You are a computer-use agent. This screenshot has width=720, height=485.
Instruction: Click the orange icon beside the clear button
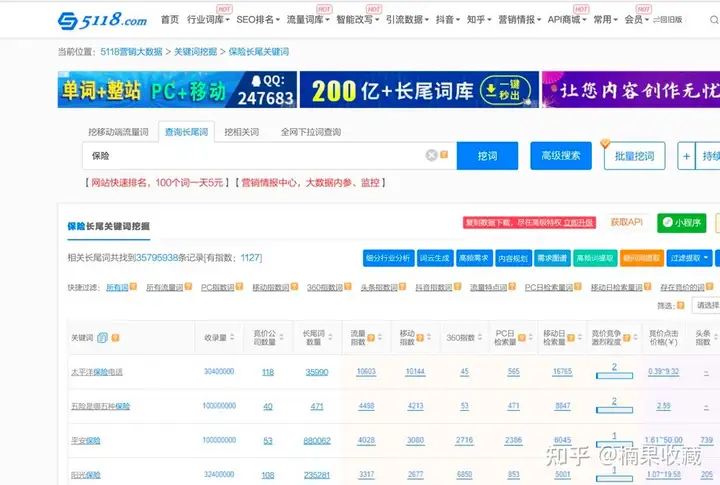pos(444,155)
